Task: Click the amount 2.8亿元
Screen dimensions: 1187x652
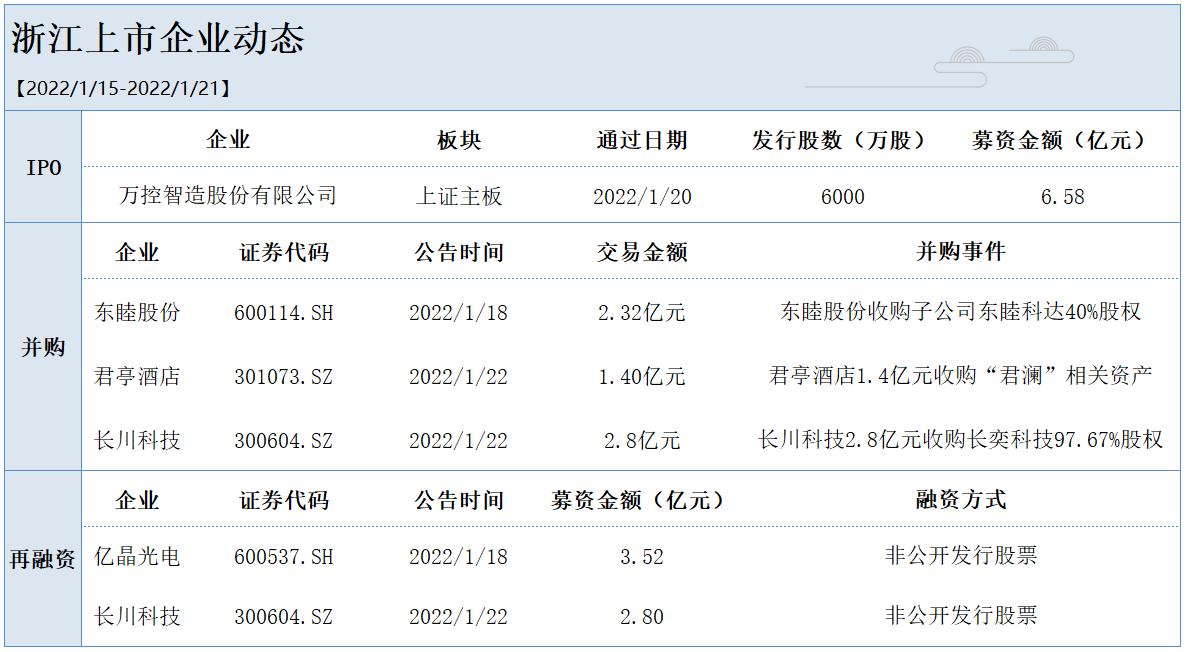Action: click(642, 440)
